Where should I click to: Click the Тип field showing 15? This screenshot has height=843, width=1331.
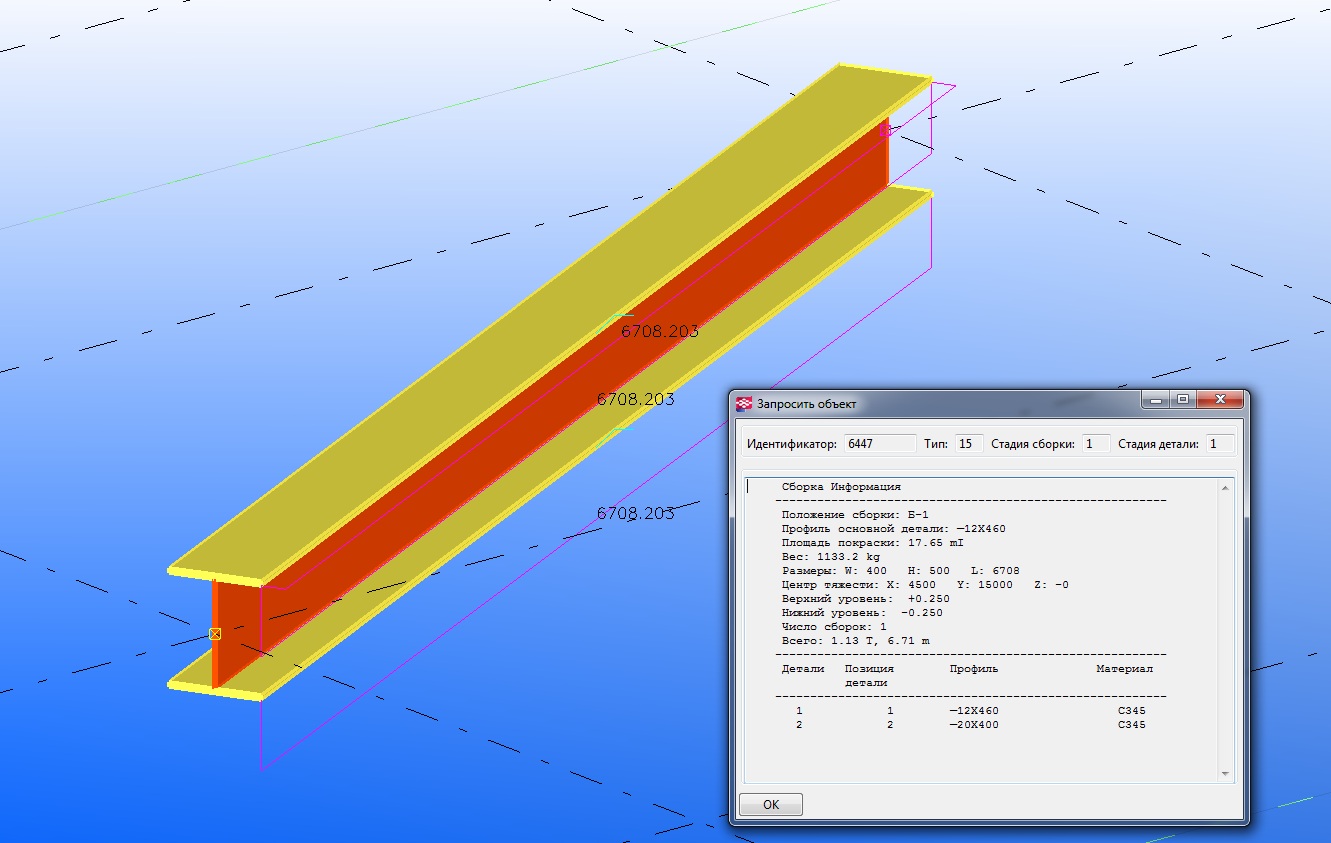(x=968, y=444)
